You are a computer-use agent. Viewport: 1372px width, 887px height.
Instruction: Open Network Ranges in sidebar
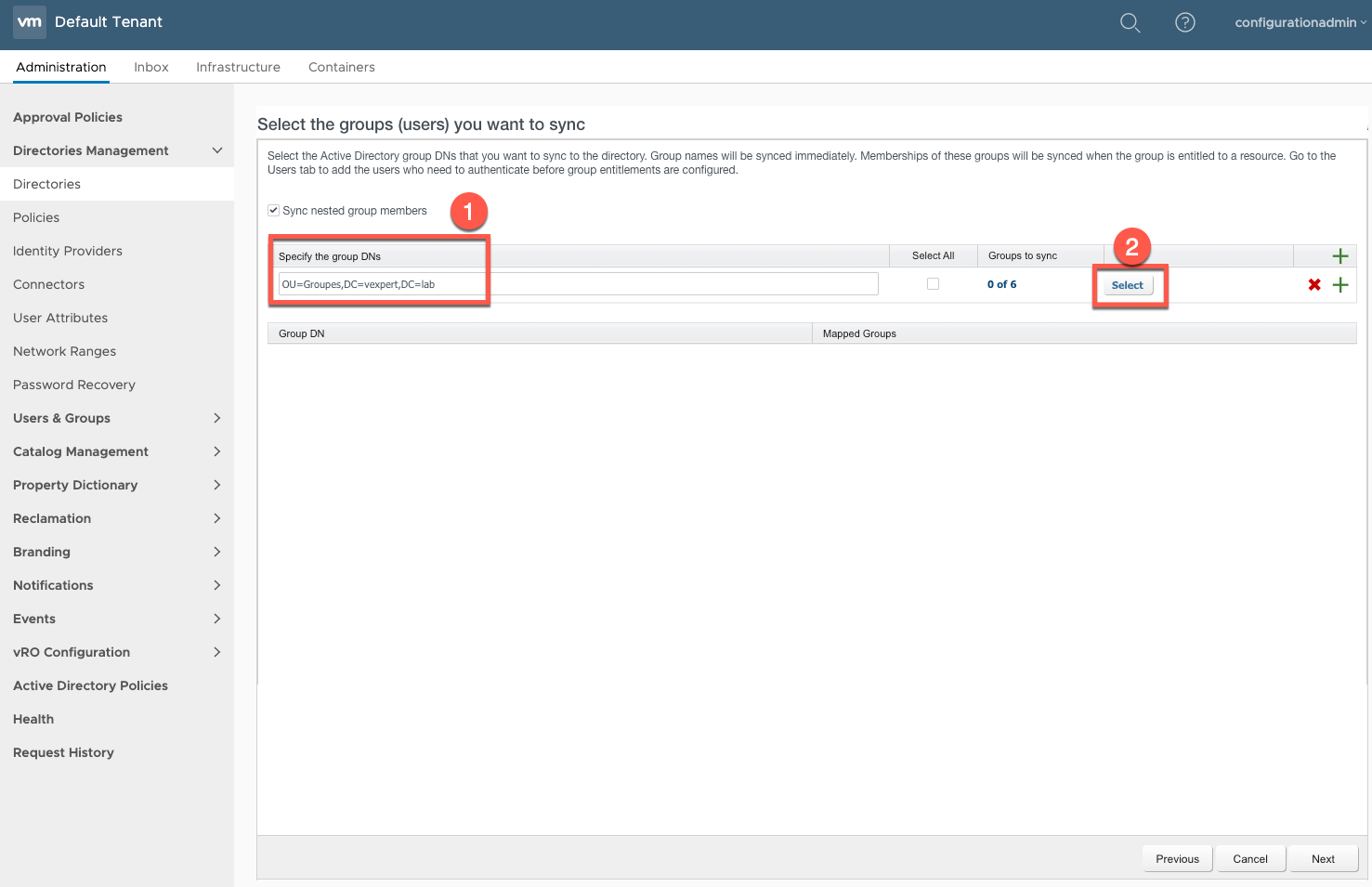click(65, 351)
